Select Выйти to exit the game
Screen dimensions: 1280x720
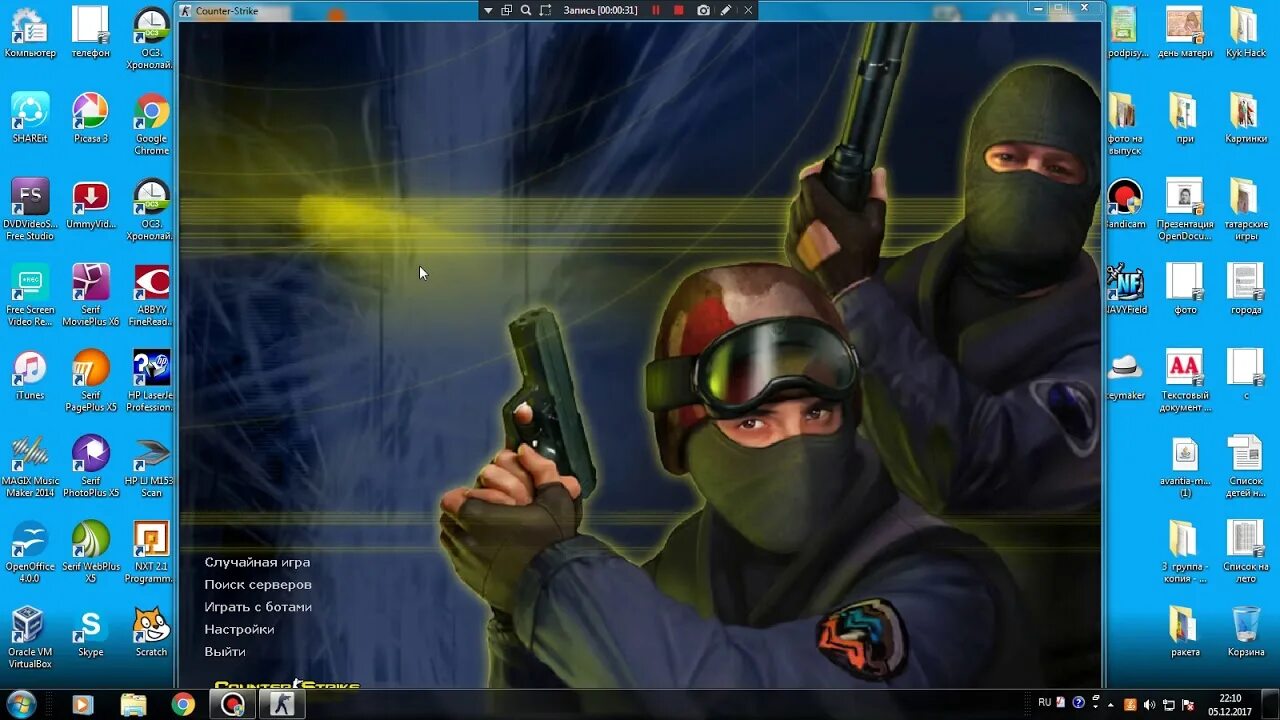click(225, 651)
